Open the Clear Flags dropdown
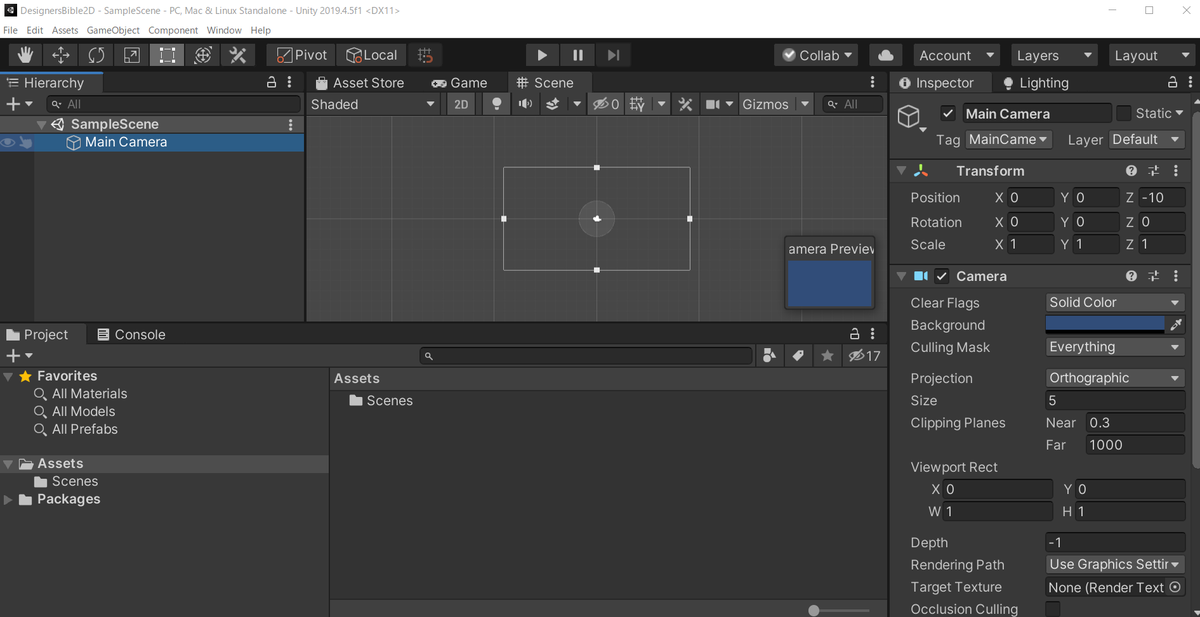 pos(1114,302)
